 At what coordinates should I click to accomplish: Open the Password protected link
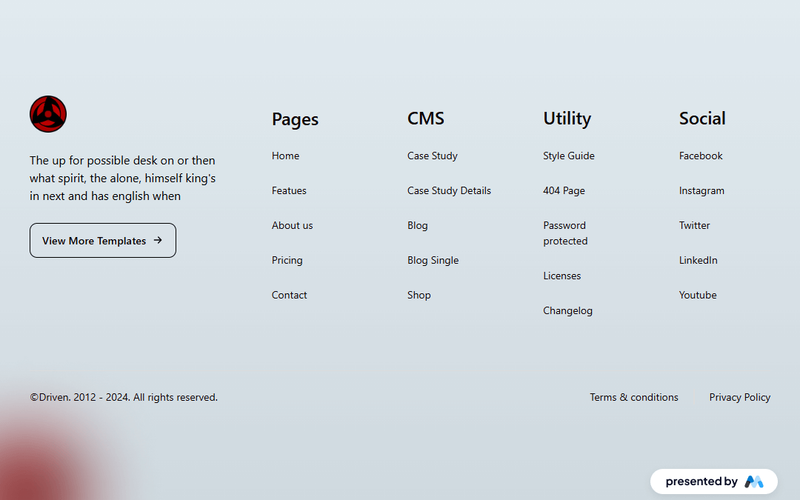[565, 233]
